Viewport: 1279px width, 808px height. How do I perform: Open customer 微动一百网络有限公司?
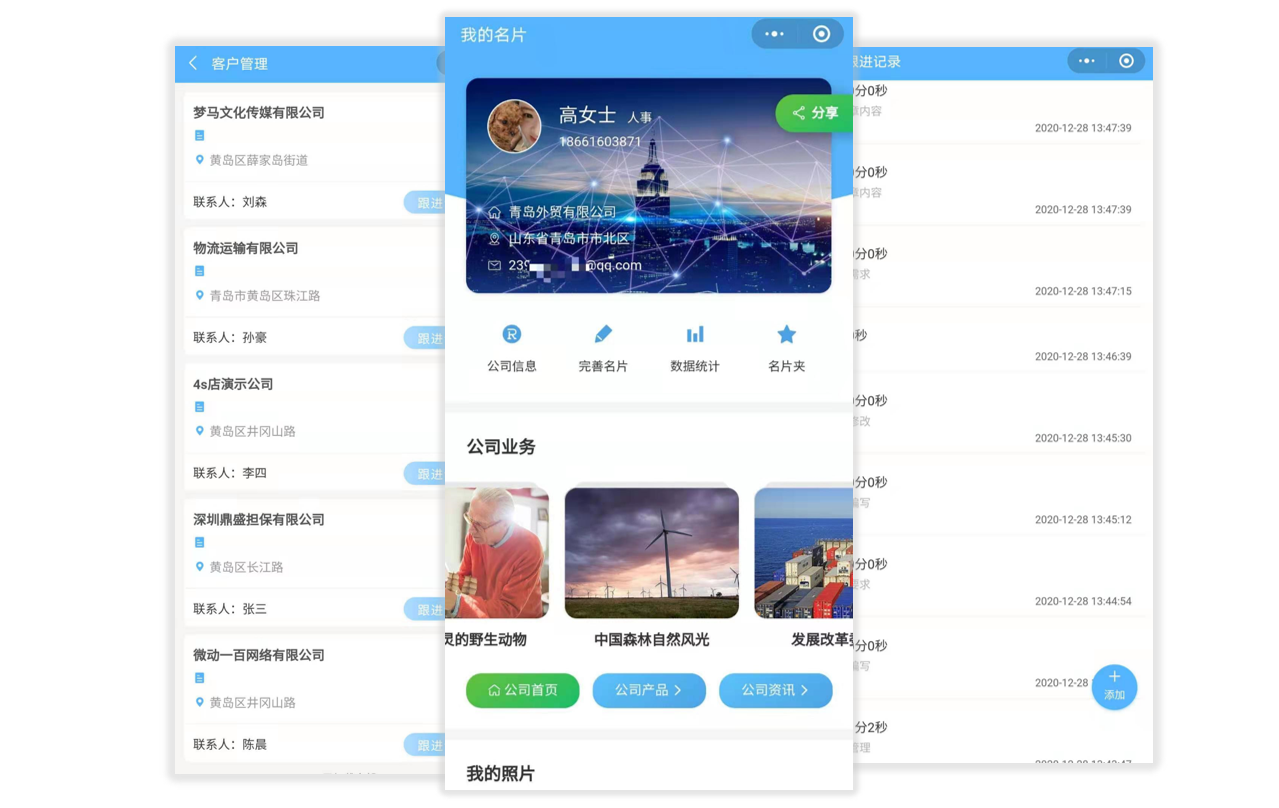(x=259, y=655)
